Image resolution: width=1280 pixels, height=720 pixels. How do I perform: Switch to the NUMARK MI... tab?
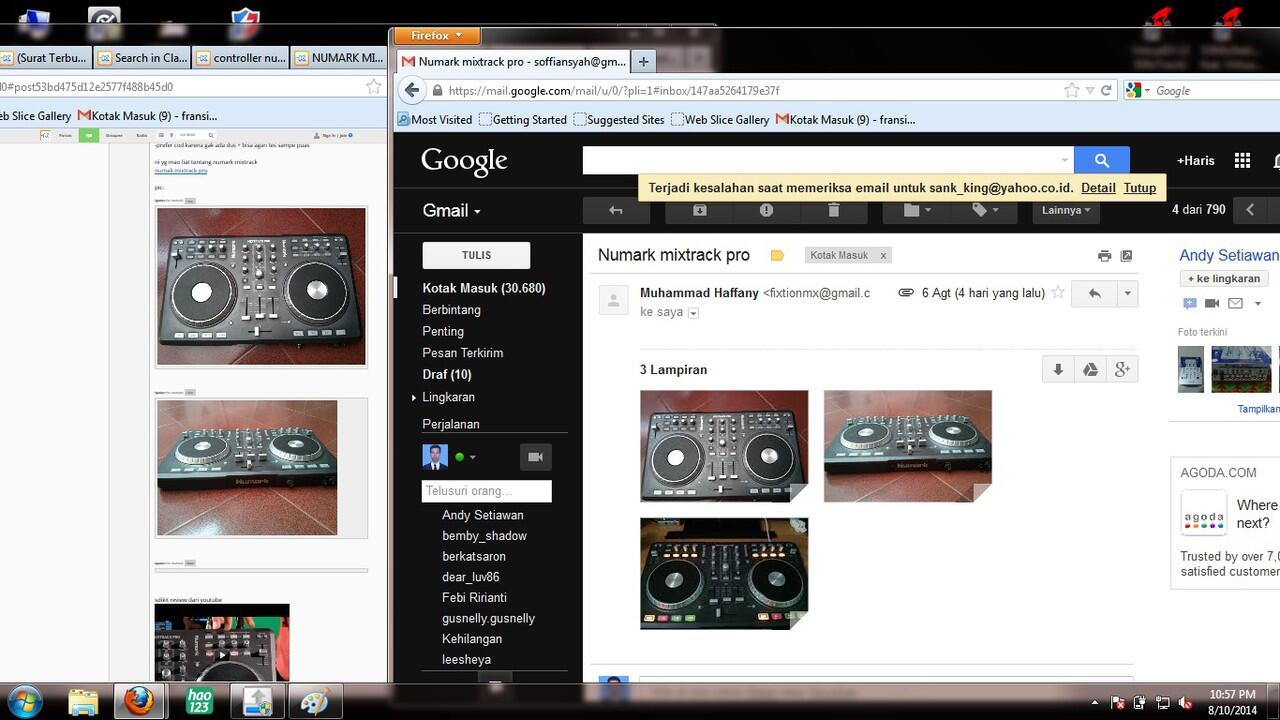click(x=338, y=58)
